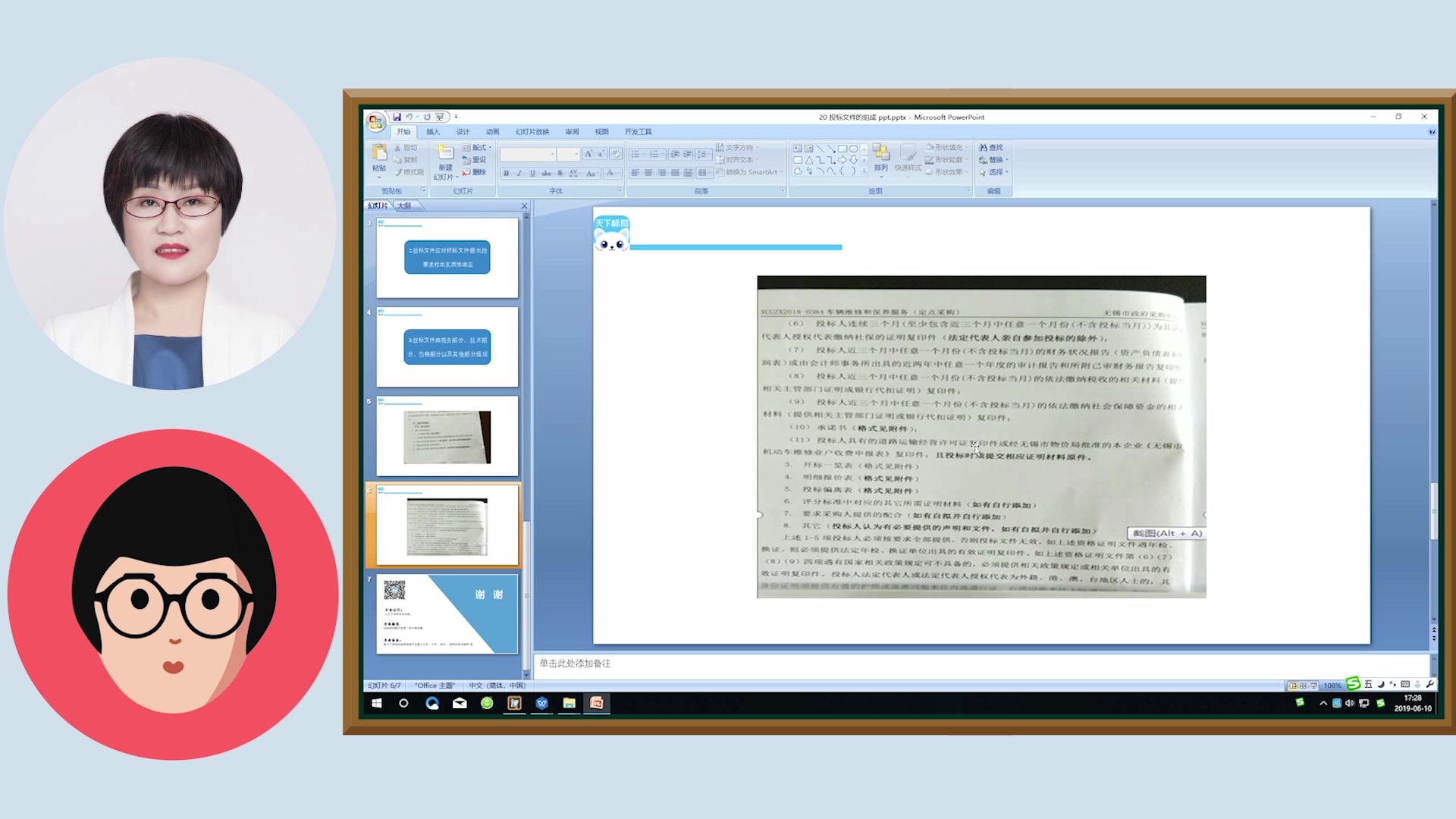Click the Find (查找) binoculars icon
The height and width of the screenshot is (819, 1456).
point(984,148)
